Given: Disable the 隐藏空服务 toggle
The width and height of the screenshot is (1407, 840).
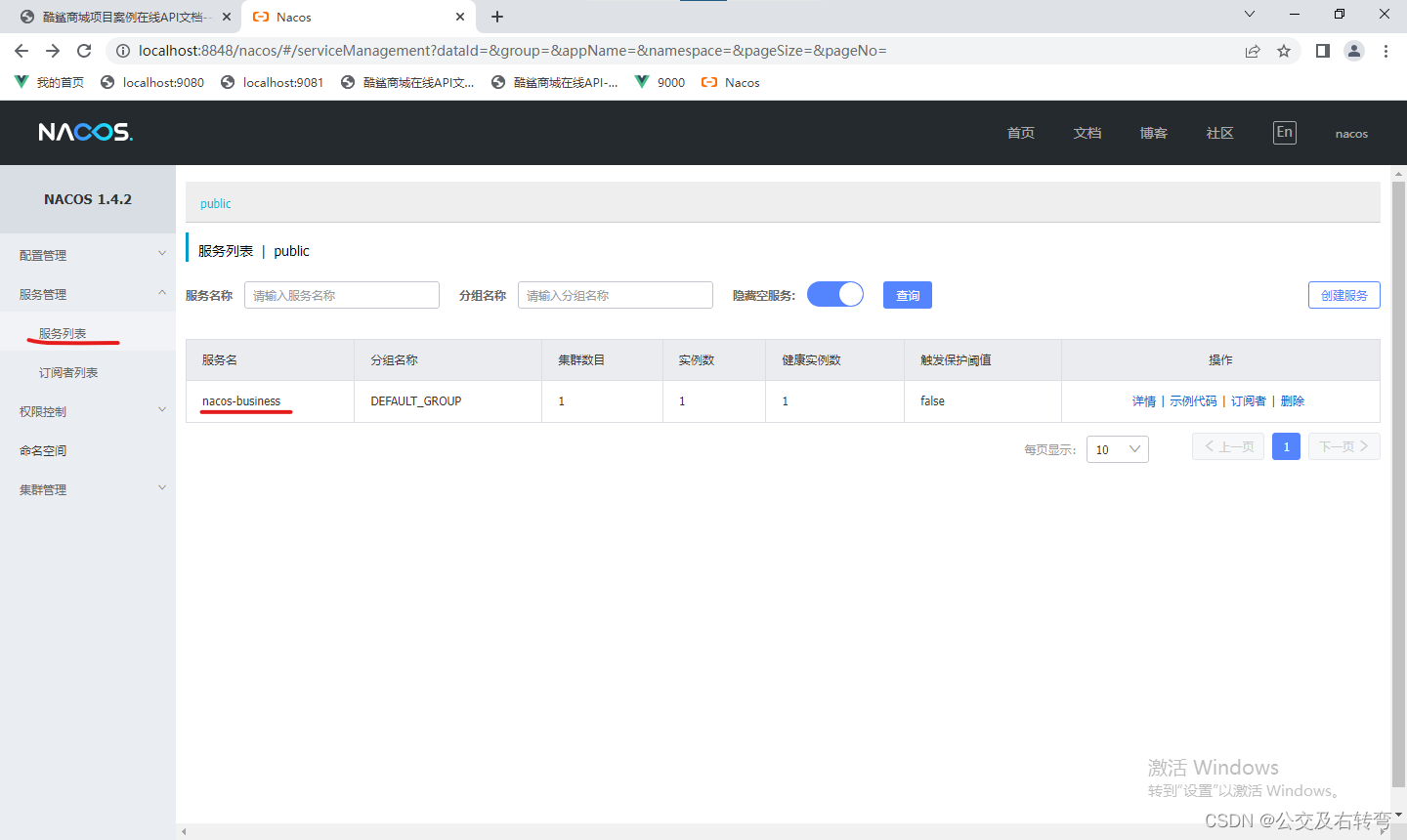Looking at the screenshot, I should [x=835, y=293].
